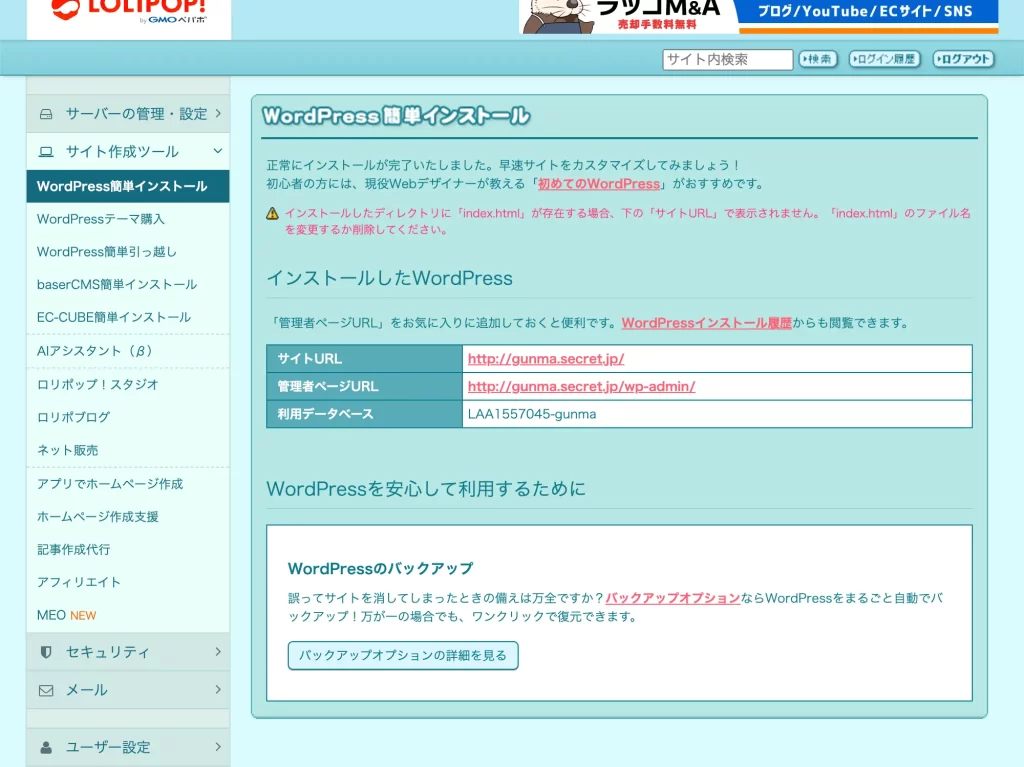Click the server management drive icon

(46, 114)
